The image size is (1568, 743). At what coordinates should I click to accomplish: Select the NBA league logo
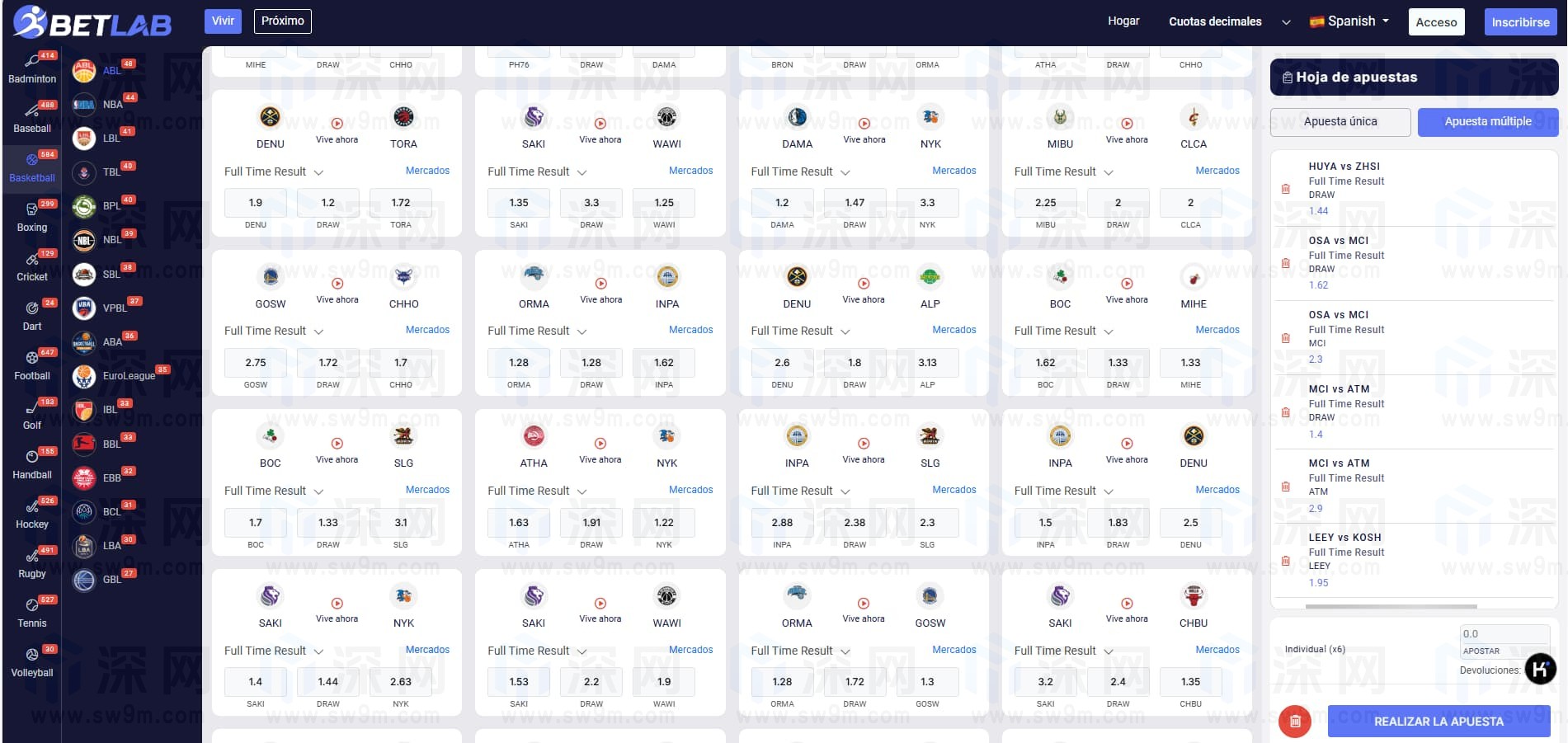84,105
